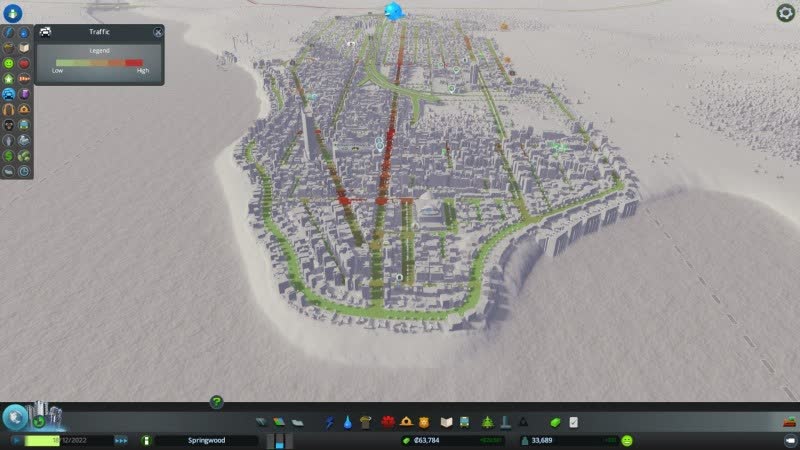Open the zoning demand bars
800x450 pixels.
point(280,441)
